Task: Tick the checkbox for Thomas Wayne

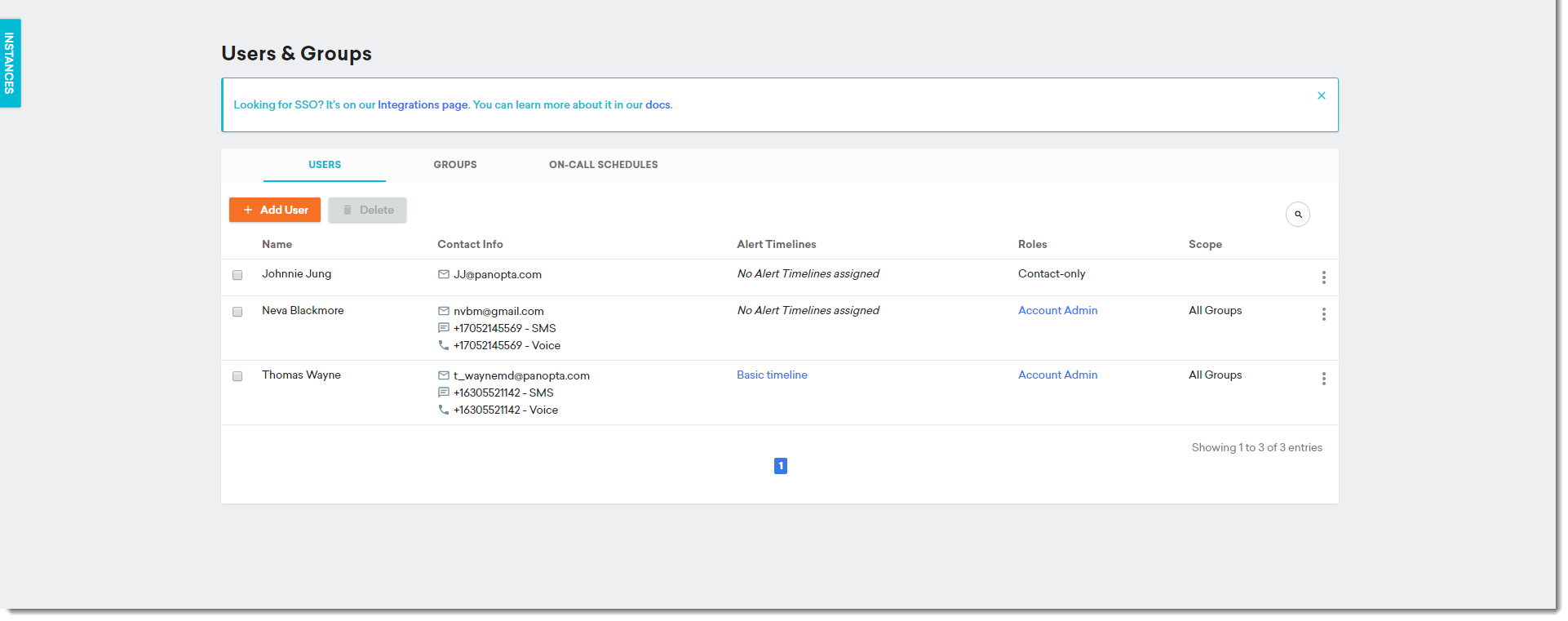Action: (237, 376)
